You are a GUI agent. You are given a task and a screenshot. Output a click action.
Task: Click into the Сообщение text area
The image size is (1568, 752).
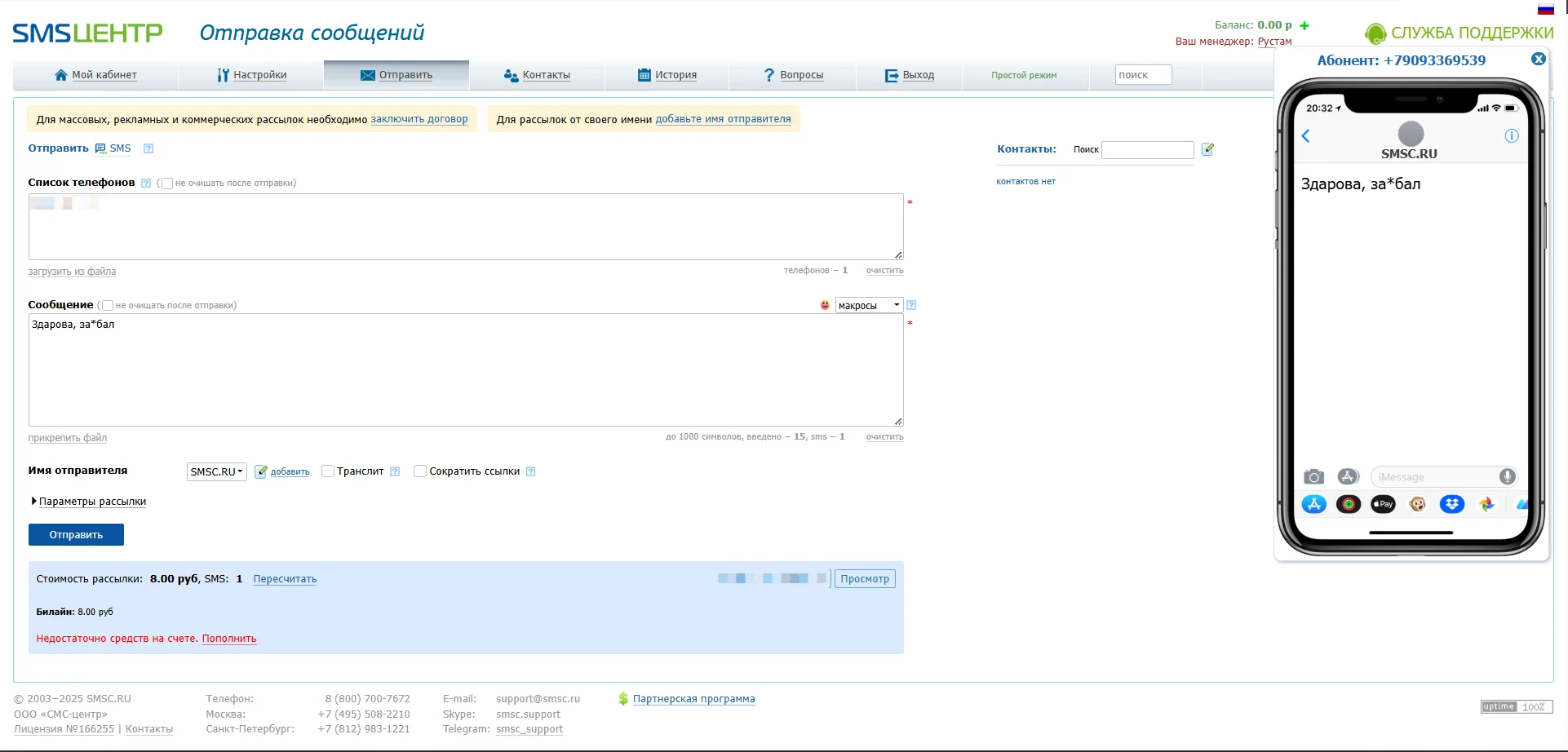tap(466, 370)
